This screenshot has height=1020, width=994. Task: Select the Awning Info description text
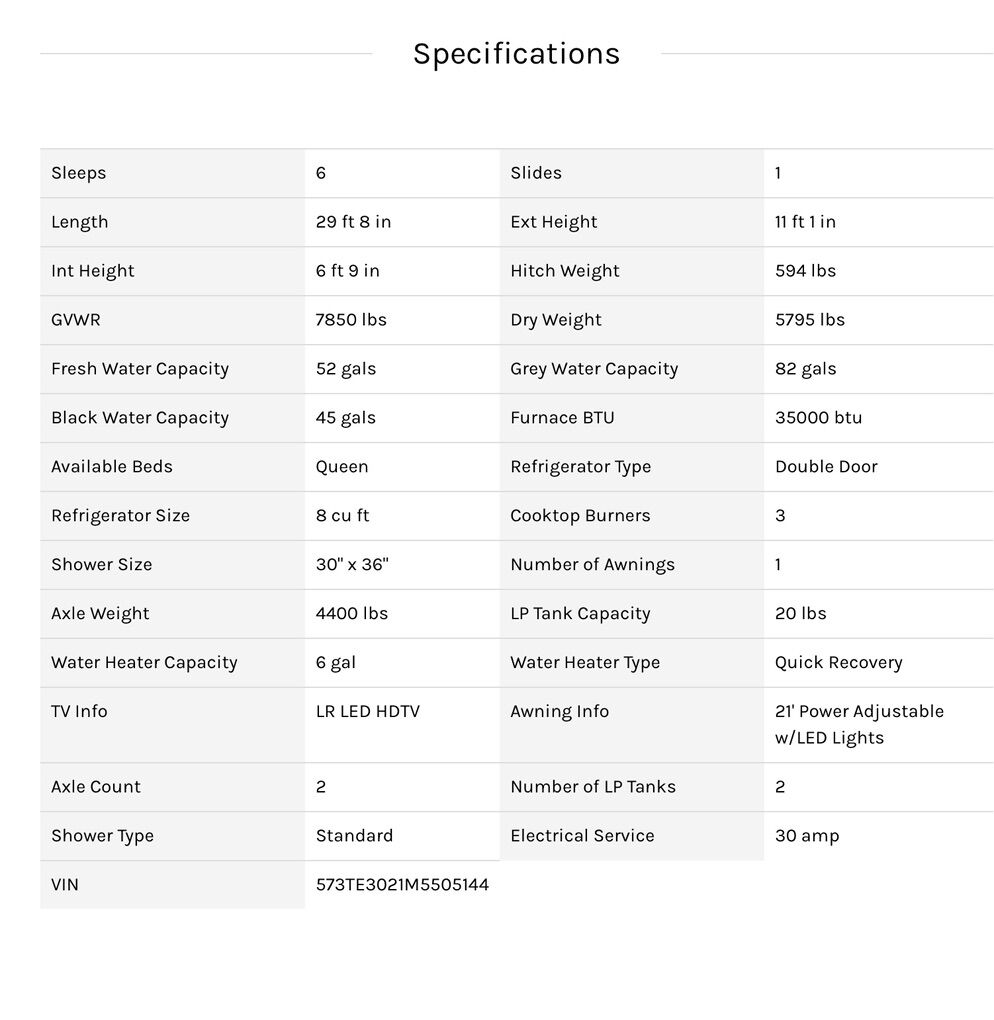tap(858, 725)
